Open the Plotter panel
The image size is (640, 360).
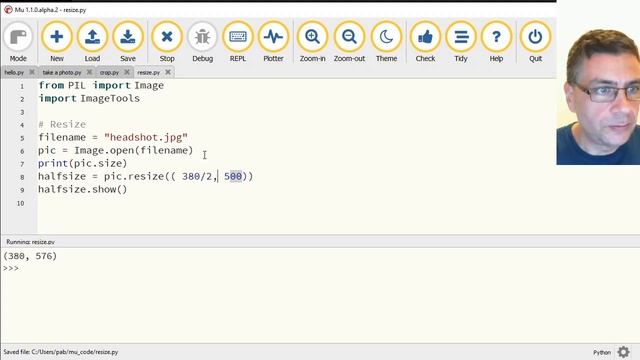(x=273, y=42)
